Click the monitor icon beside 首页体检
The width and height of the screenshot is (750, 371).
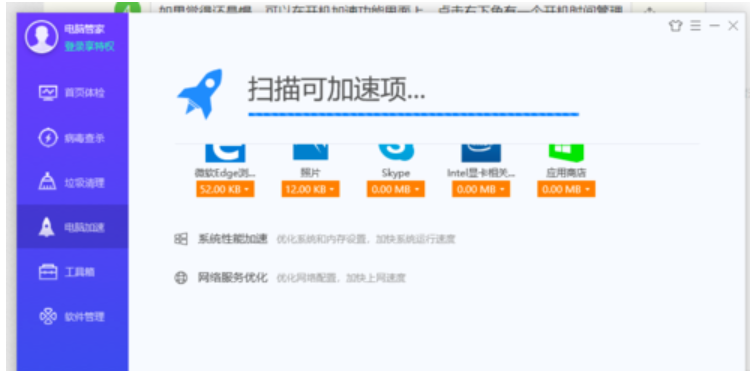(x=48, y=93)
